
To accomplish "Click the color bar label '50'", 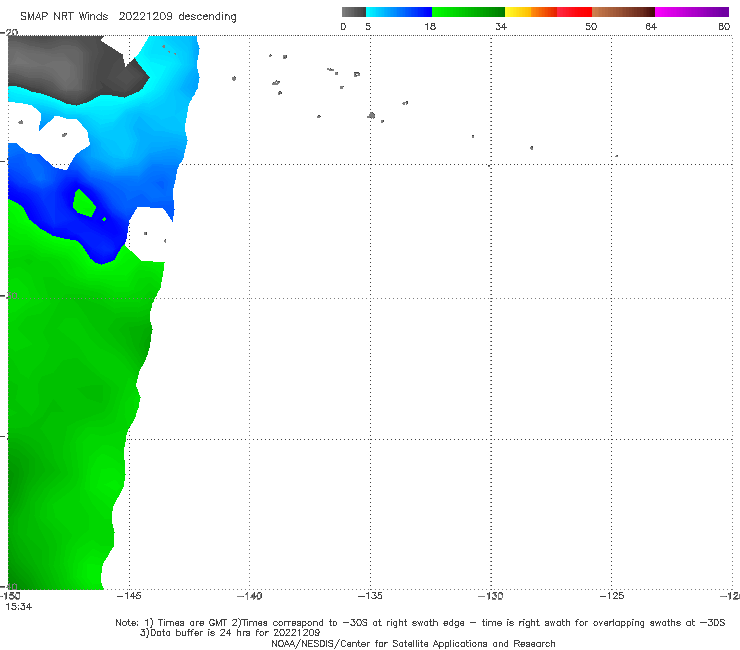I will point(591,26).
